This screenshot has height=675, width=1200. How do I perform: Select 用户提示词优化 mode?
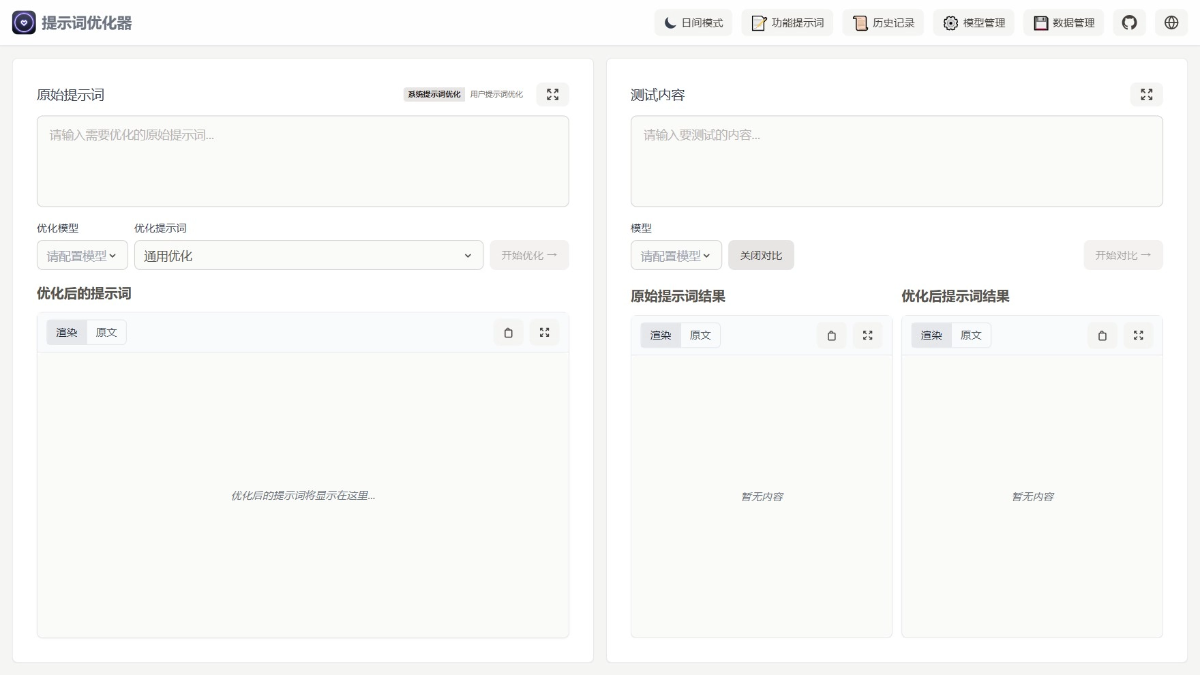(x=496, y=94)
